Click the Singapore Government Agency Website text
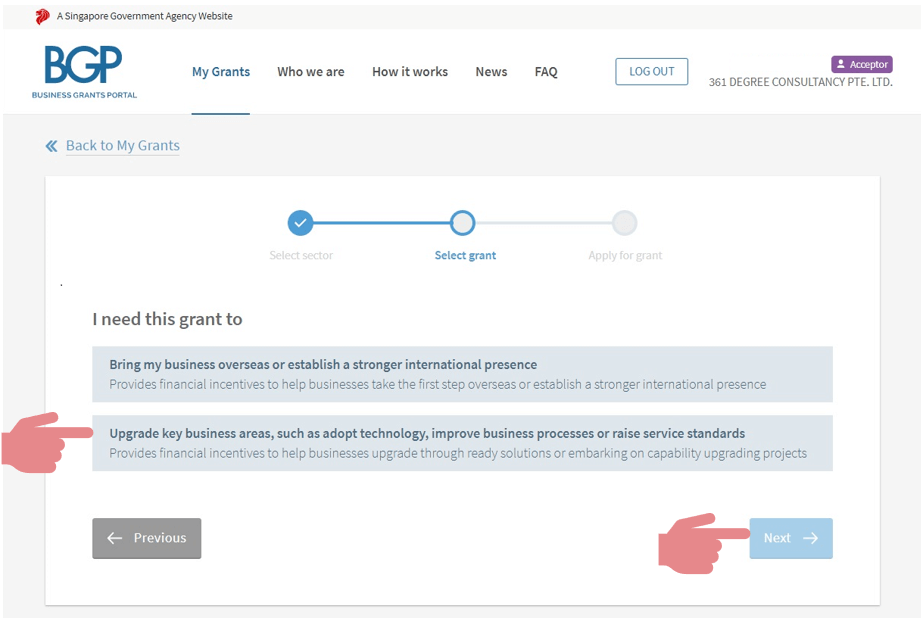 point(145,16)
